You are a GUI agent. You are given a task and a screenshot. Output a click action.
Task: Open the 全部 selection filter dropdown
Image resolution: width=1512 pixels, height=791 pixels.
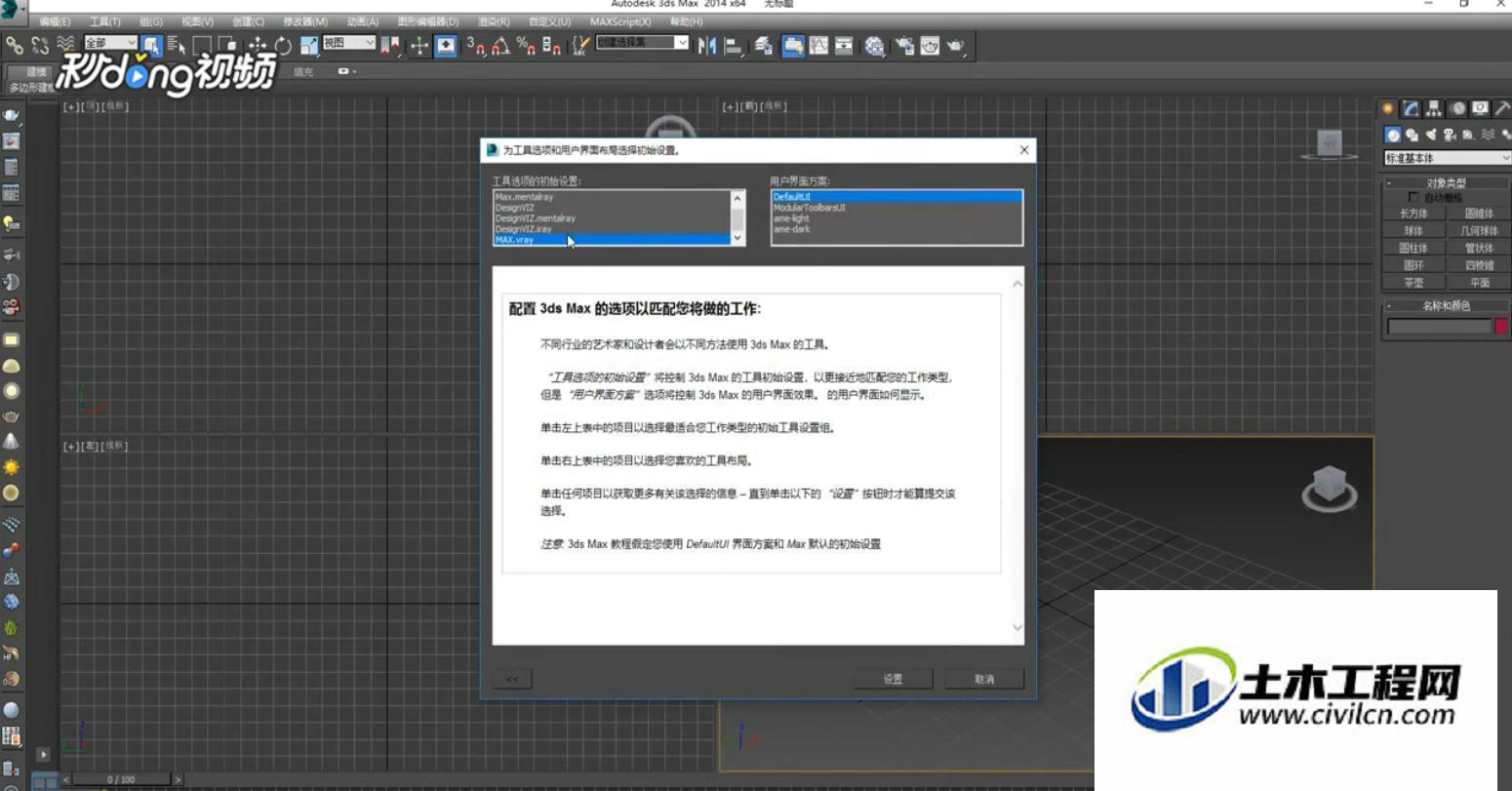coord(110,43)
